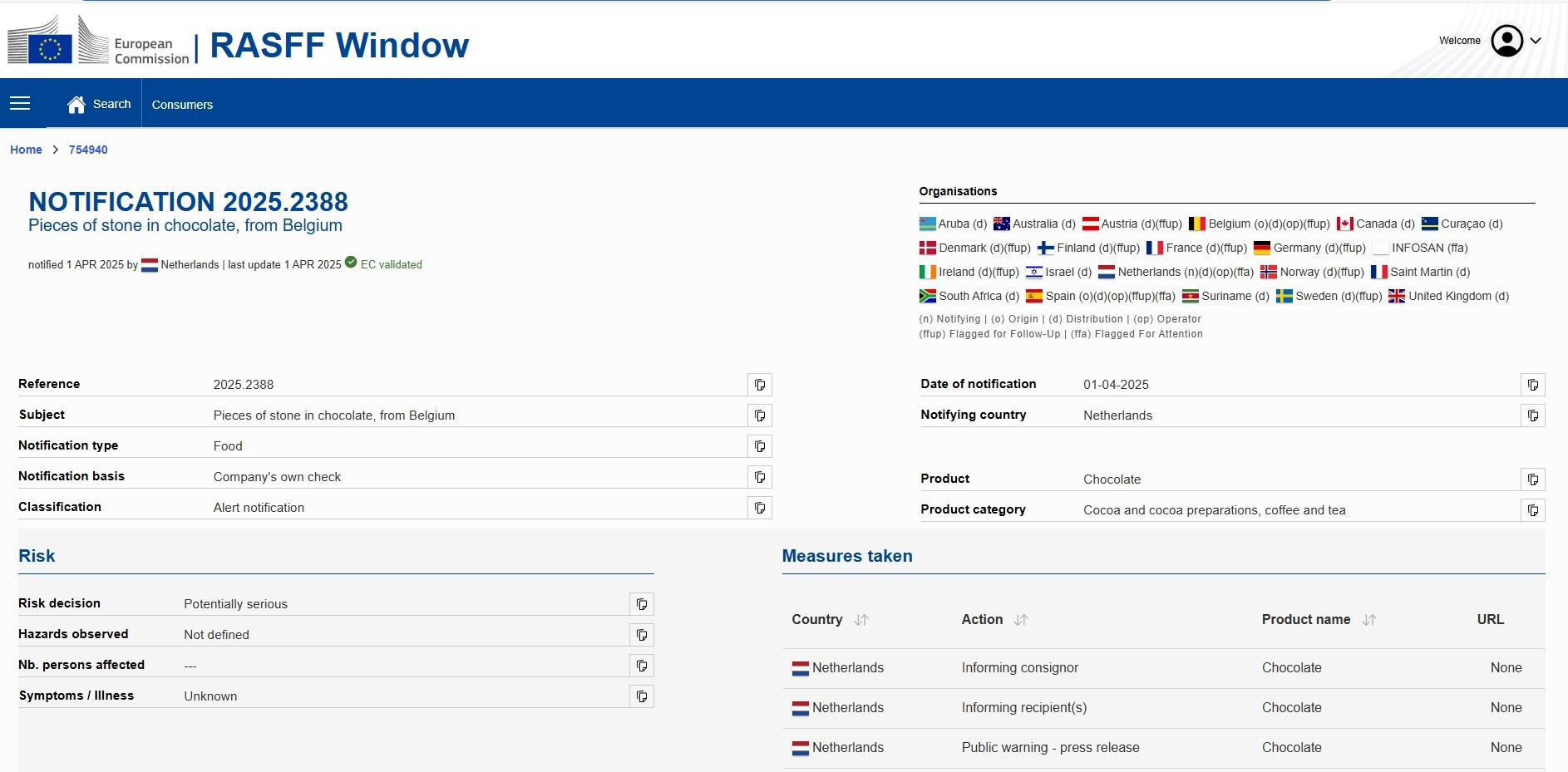Sort measures table by Product name
Screen dimensions: 1568x772
click(x=1369, y=620)
